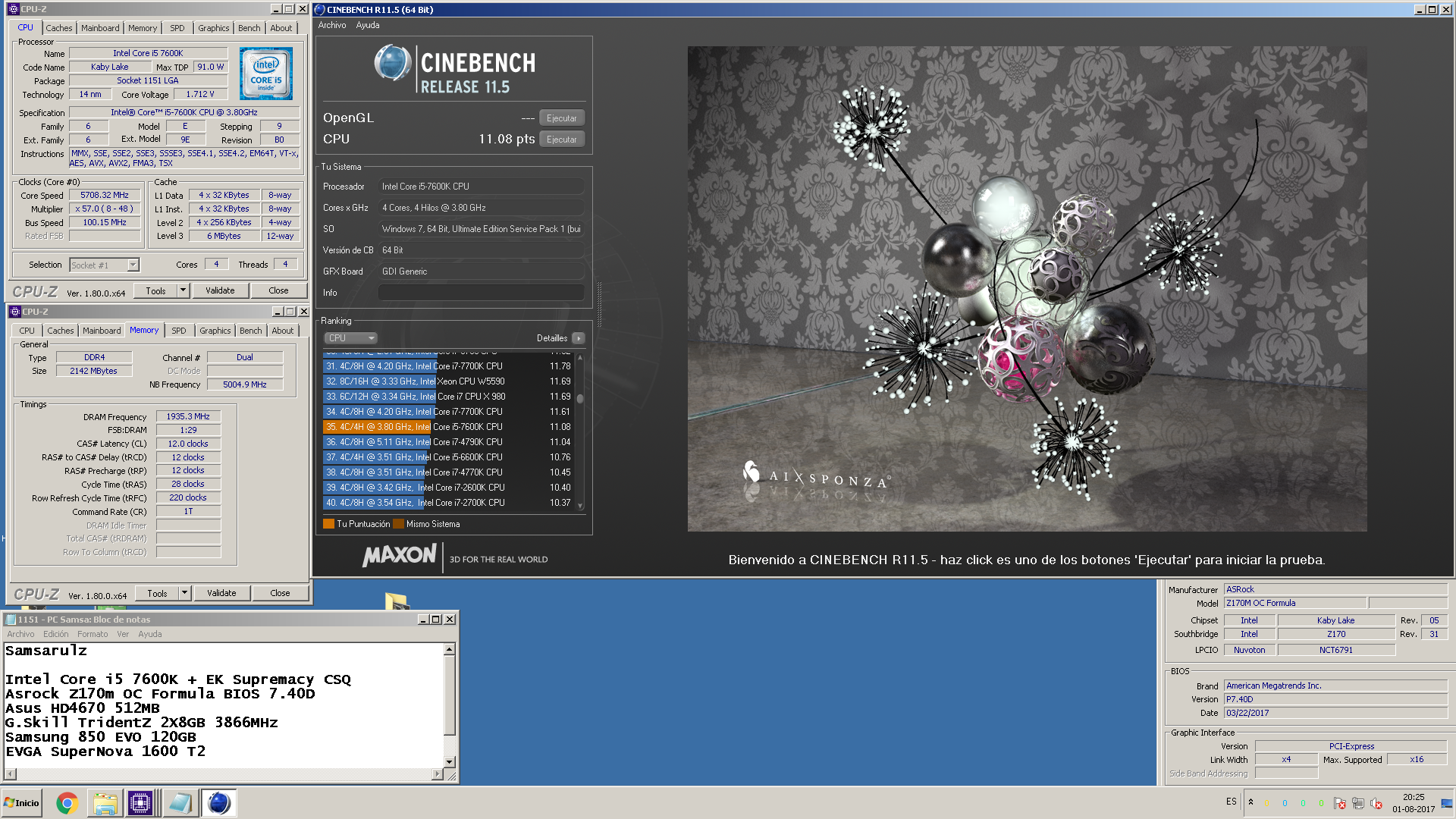Click Close in the Memory CPU-Z window
The width and height of the screenshot is (1456, 819).
coord(280,593)
